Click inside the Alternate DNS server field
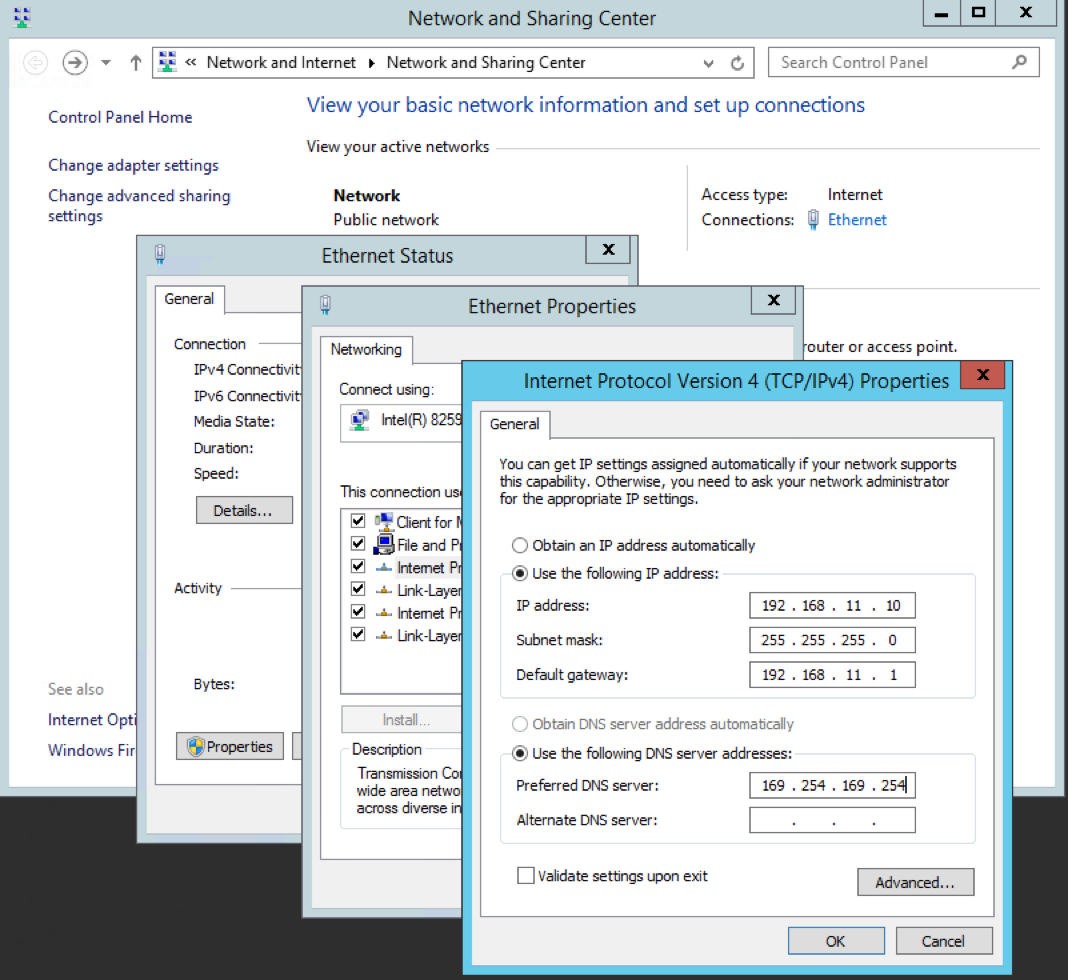1068x980 pixels. point(832,819)
